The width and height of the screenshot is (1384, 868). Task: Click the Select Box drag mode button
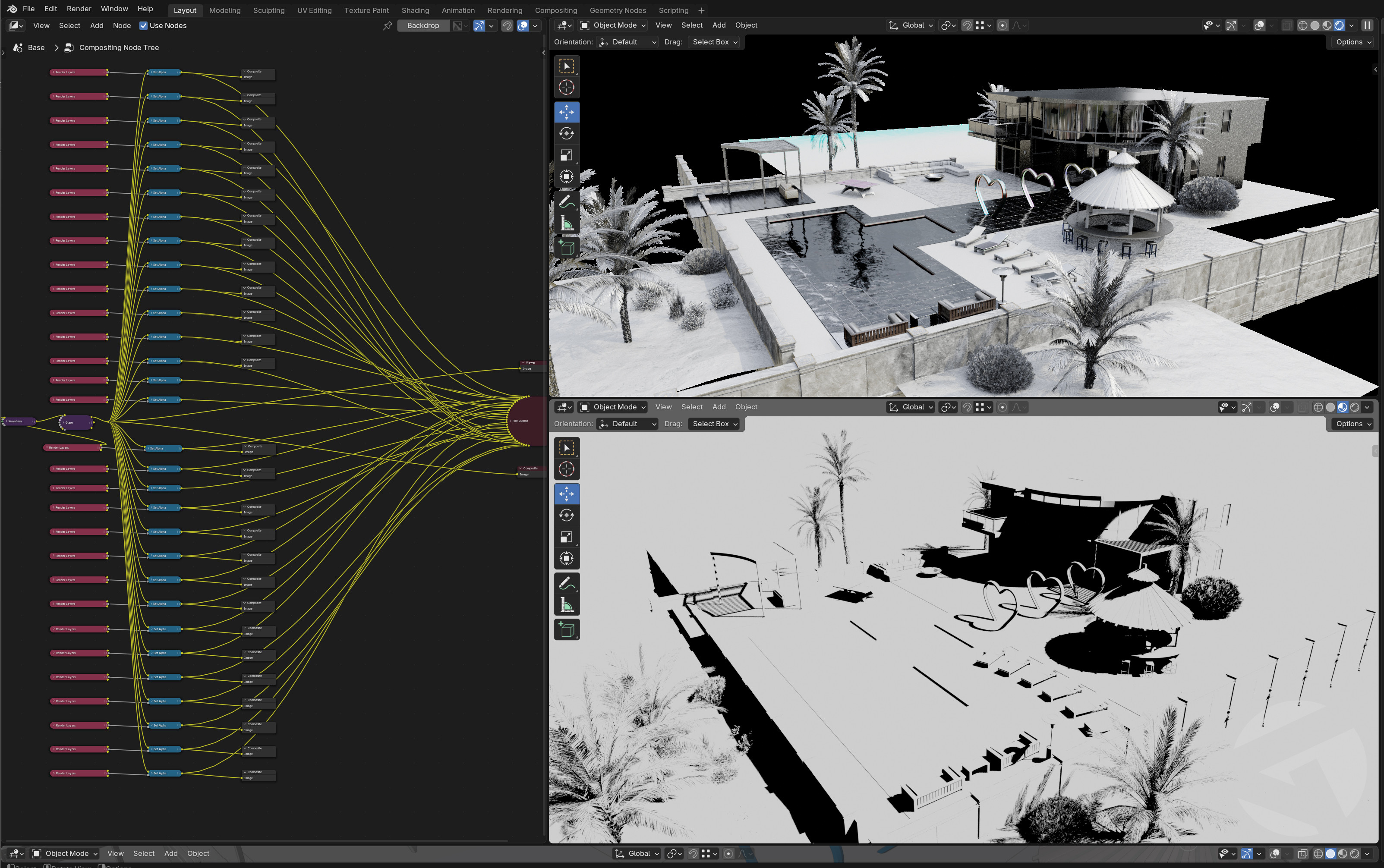click(x=713, y=41)
